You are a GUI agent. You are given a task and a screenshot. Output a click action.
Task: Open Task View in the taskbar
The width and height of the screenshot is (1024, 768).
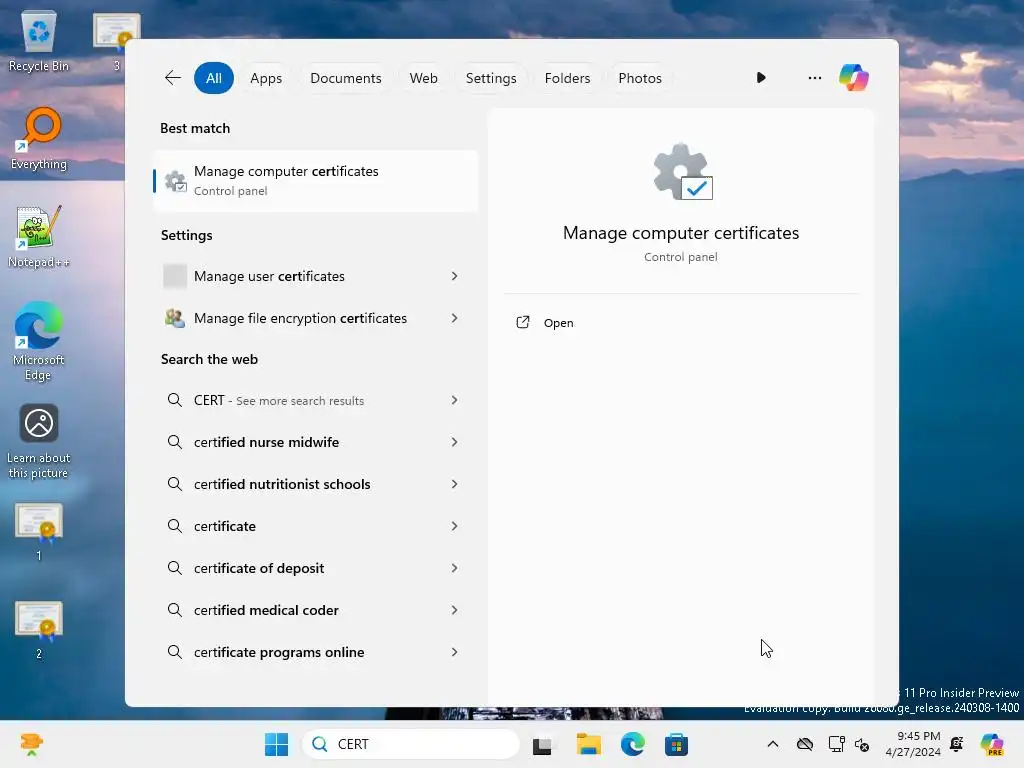(x=542, y=745)
